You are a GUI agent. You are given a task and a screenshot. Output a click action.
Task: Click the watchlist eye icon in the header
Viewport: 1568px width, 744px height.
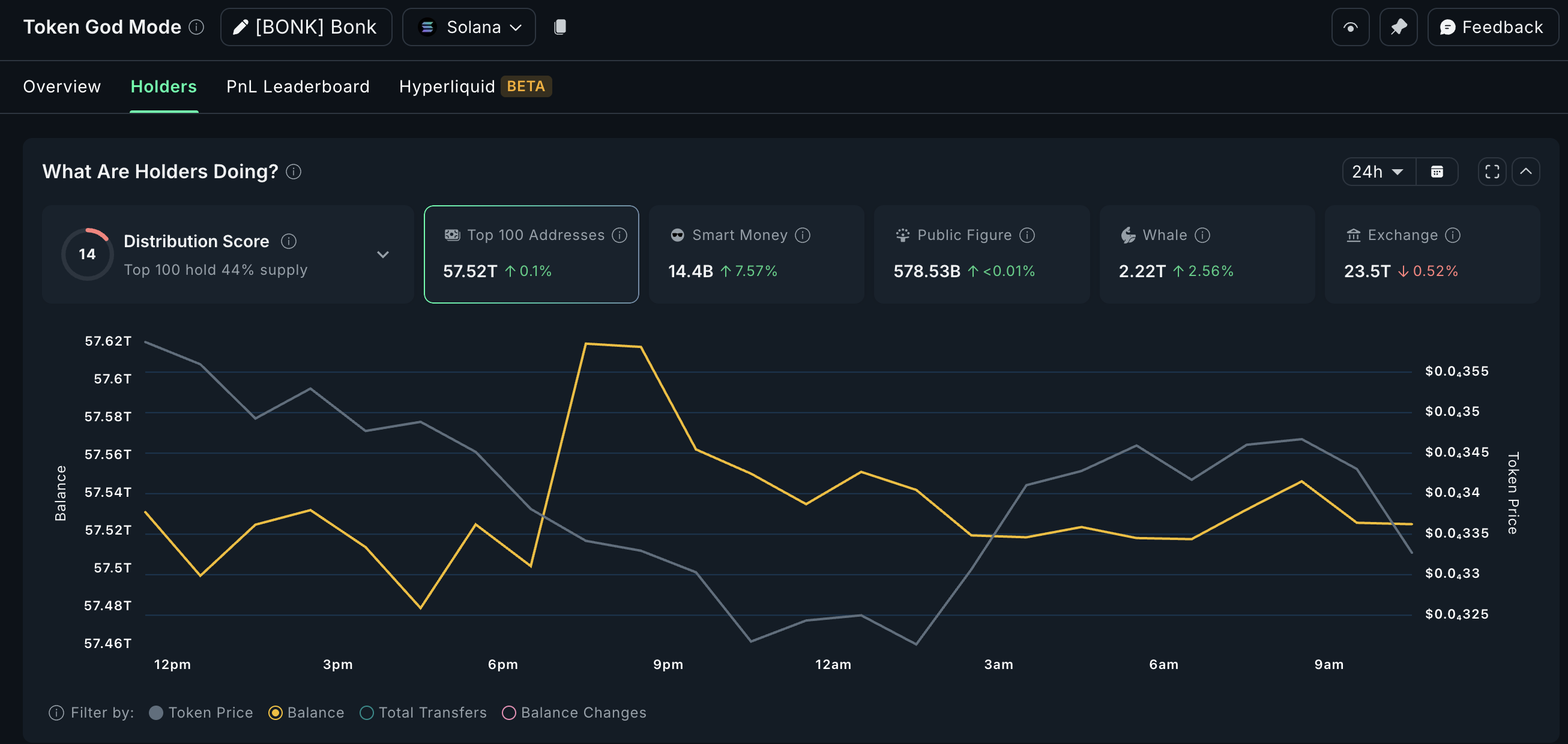(1350, 27)
